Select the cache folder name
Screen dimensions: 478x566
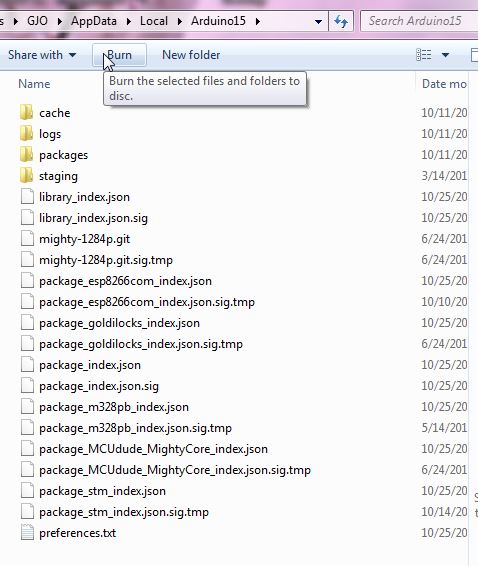pos(55,113)
